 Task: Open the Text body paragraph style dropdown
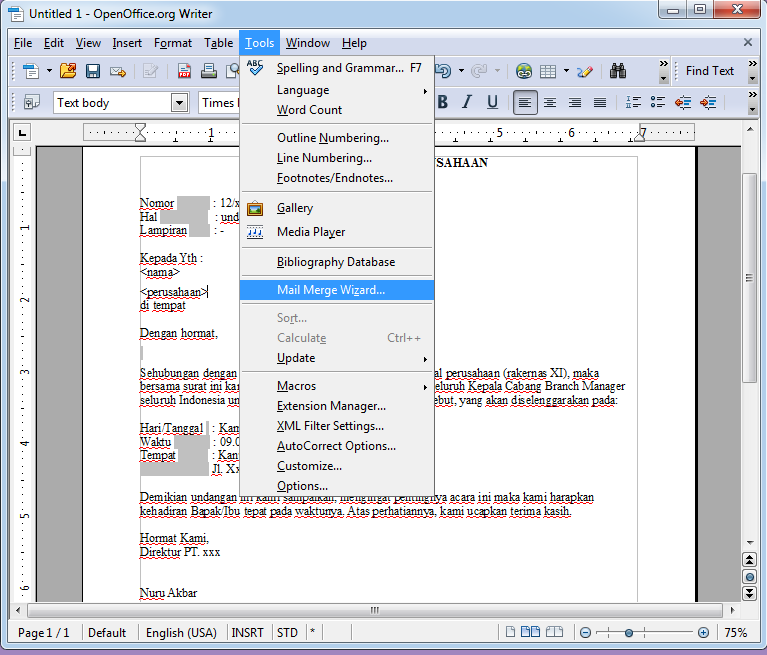click(180, 103)
